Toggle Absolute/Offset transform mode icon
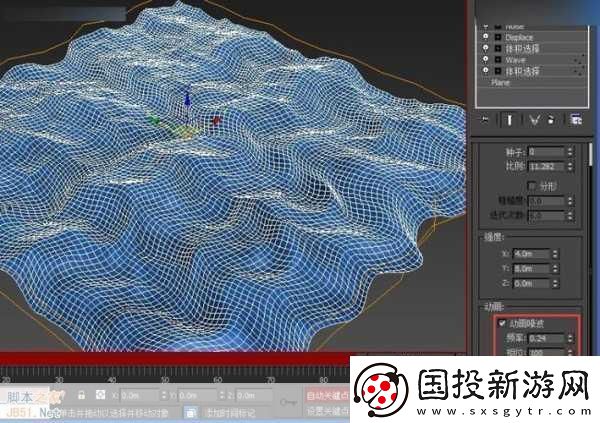This screenshot has width=600, height=423. pyautogui.click(x=100, y=395)
